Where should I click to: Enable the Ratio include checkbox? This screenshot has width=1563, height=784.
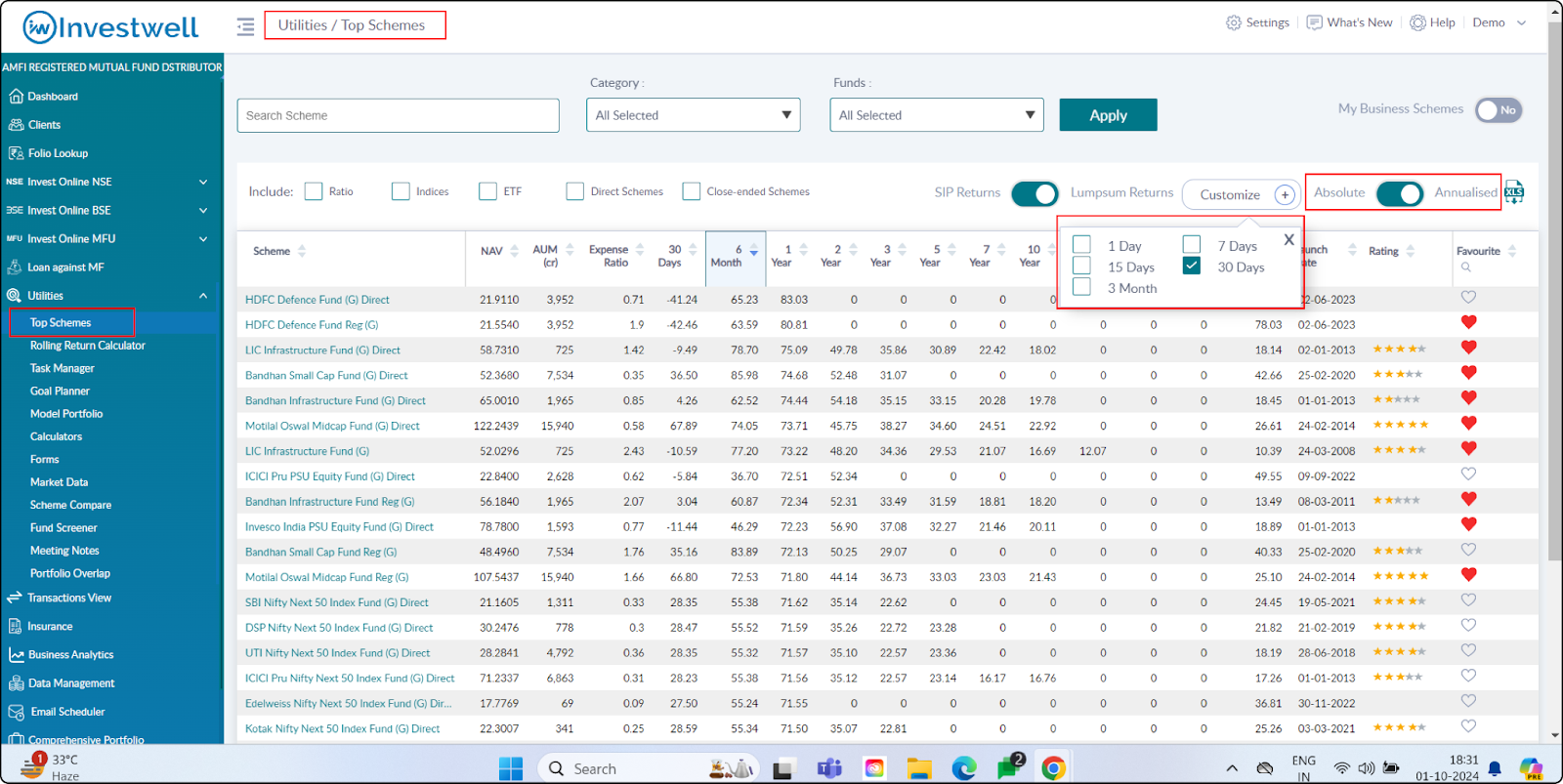[x=314, y=191]
